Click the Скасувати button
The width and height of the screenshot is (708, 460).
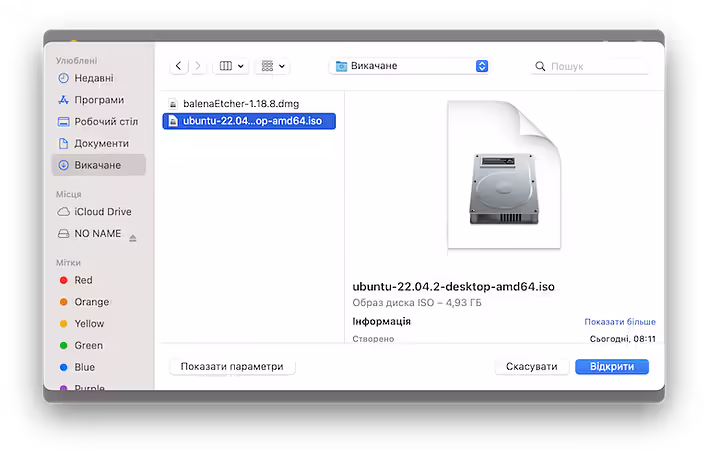tap(531, 367)
